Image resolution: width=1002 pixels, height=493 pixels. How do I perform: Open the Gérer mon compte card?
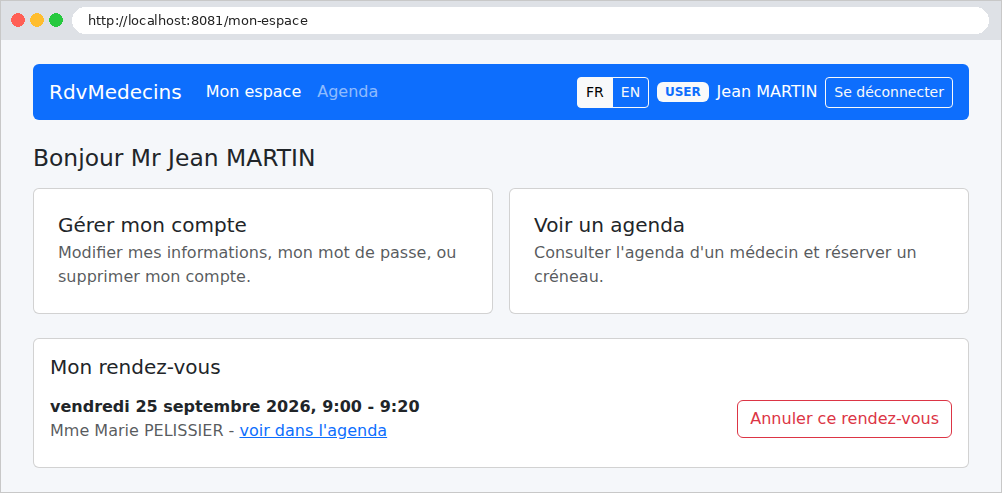pyautogui.click(x=263, y=251)
